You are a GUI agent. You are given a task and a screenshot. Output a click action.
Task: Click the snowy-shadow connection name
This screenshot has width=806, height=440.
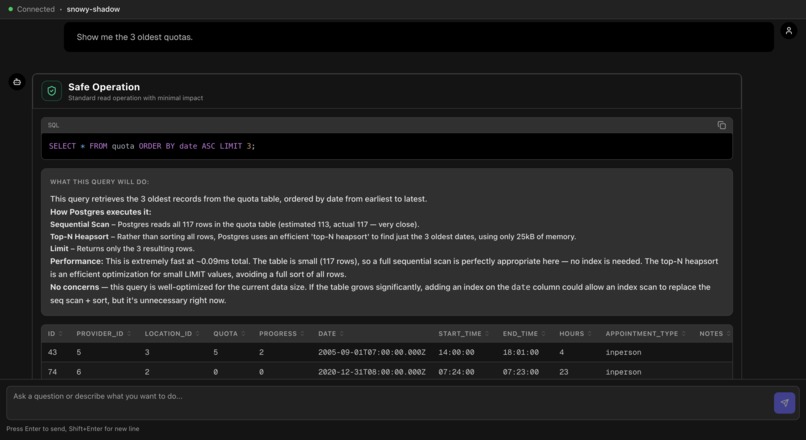(93, 9)
